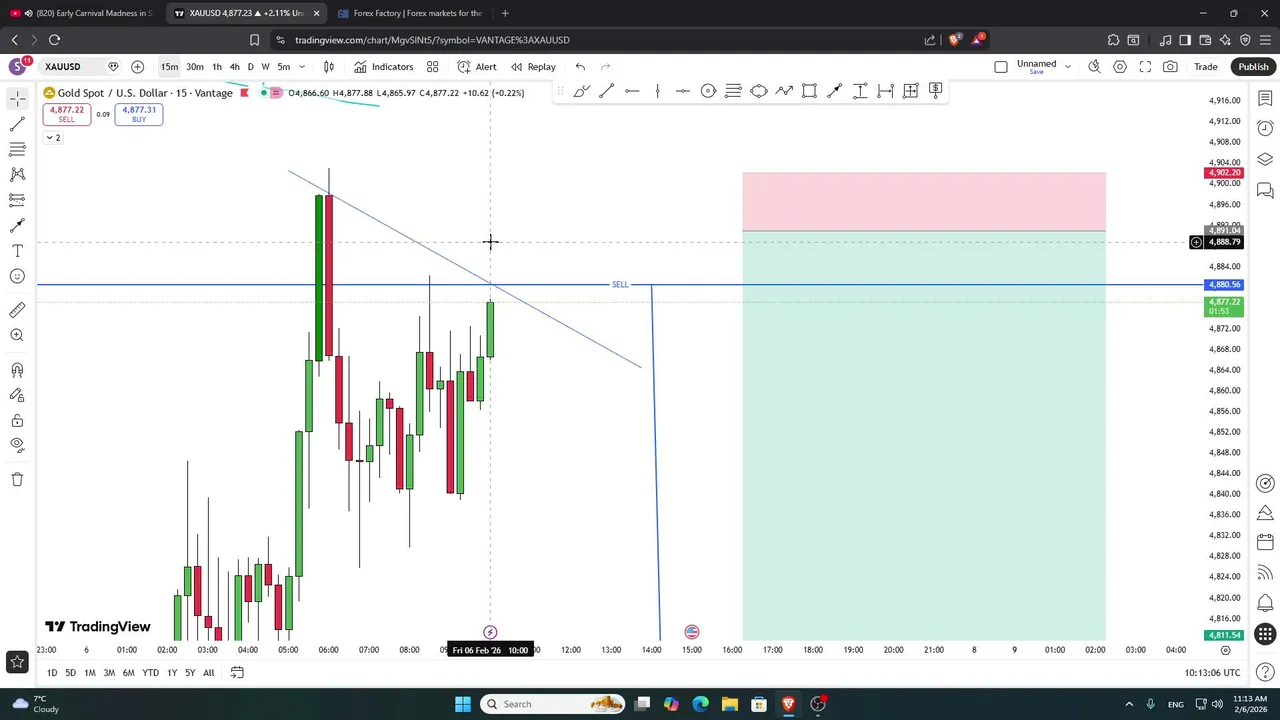Pick the long position tool with dollar icon
The image size is (1280, 720).
click(x=936, y=90)
